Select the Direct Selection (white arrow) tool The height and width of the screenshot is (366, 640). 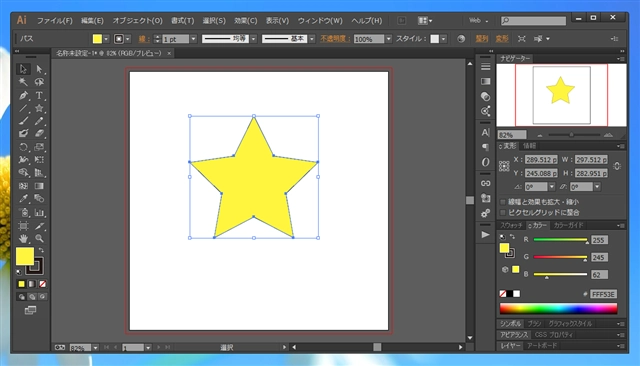click(x=39, y=69)
